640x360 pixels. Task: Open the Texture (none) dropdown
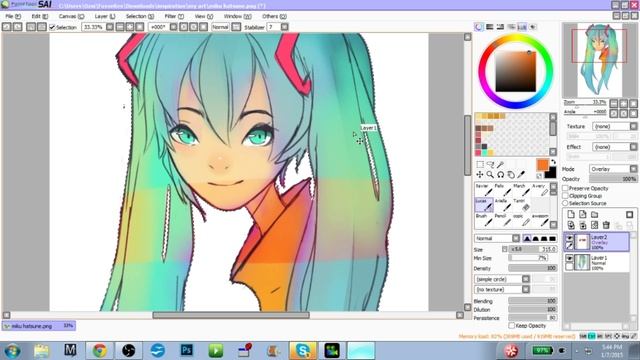615,127
